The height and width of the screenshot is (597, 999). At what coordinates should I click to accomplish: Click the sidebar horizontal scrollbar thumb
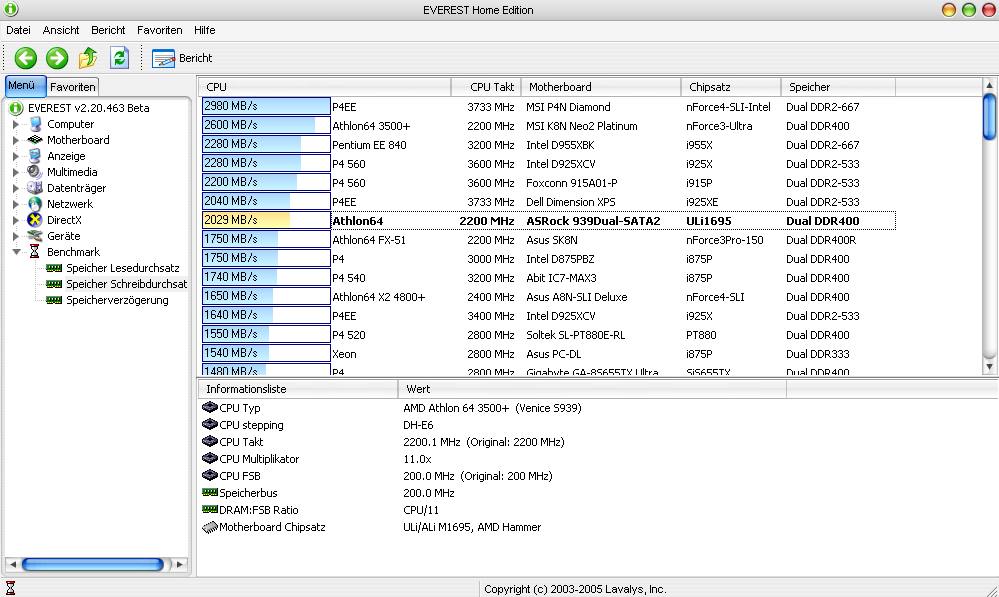click(x=92, y=565)
